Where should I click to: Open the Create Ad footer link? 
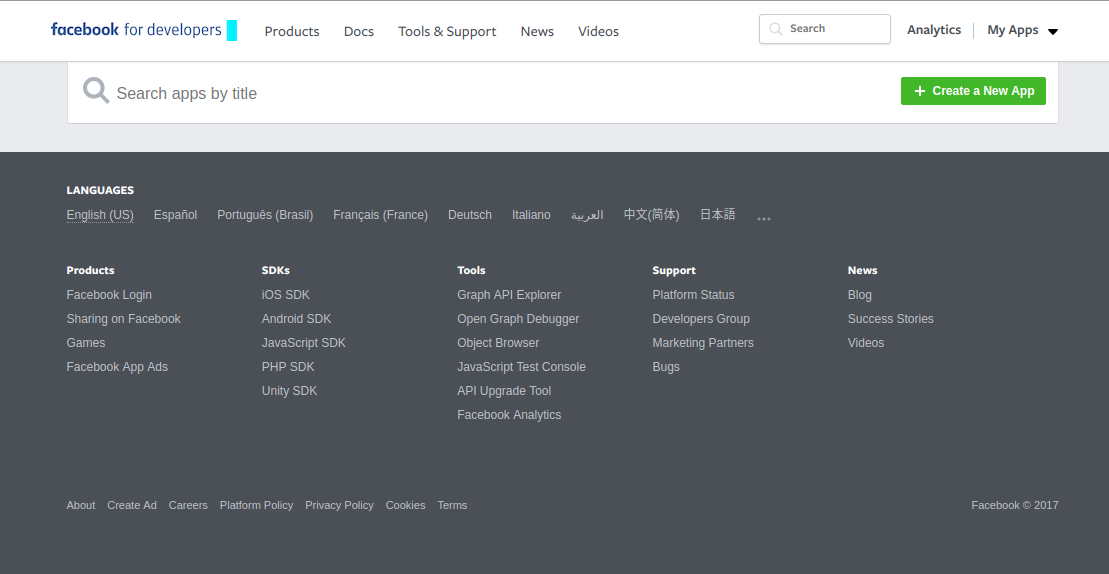coord(132,505)
